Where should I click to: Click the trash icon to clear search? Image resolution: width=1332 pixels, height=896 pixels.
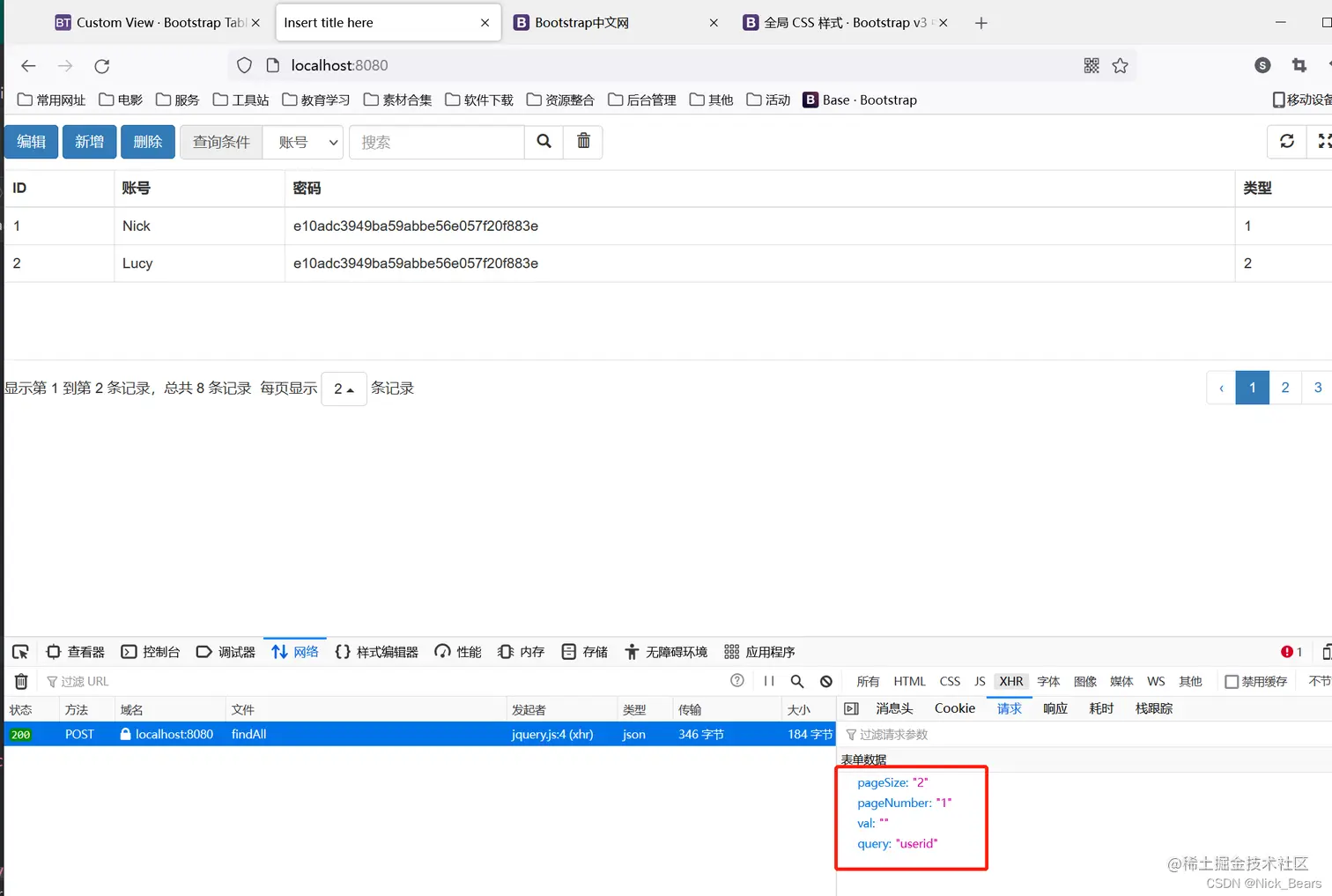click(583, 141)
